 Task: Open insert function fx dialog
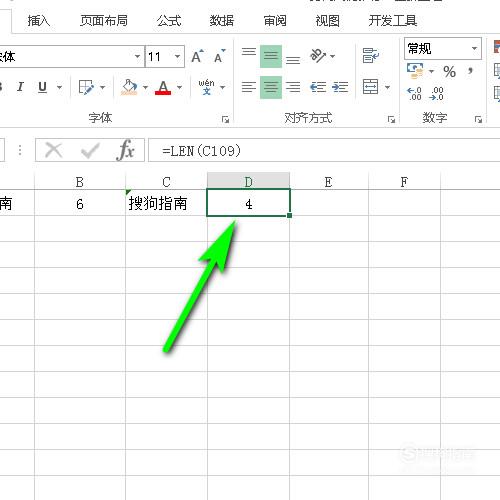pyautogui.click(x=126, y=150)
